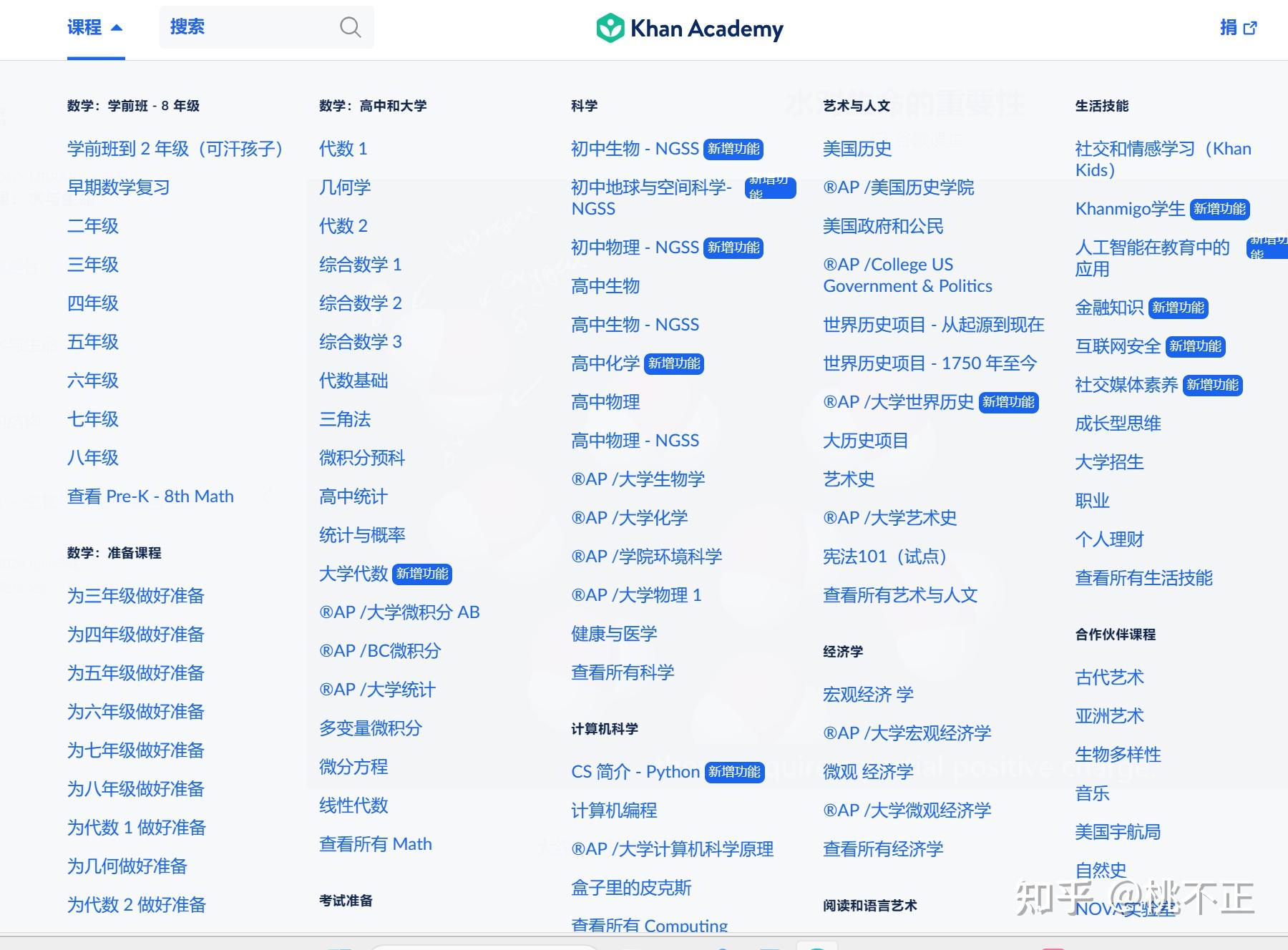Choose 三角法 course
Viewport: 1288px width, 950px height.
[345, 419]
